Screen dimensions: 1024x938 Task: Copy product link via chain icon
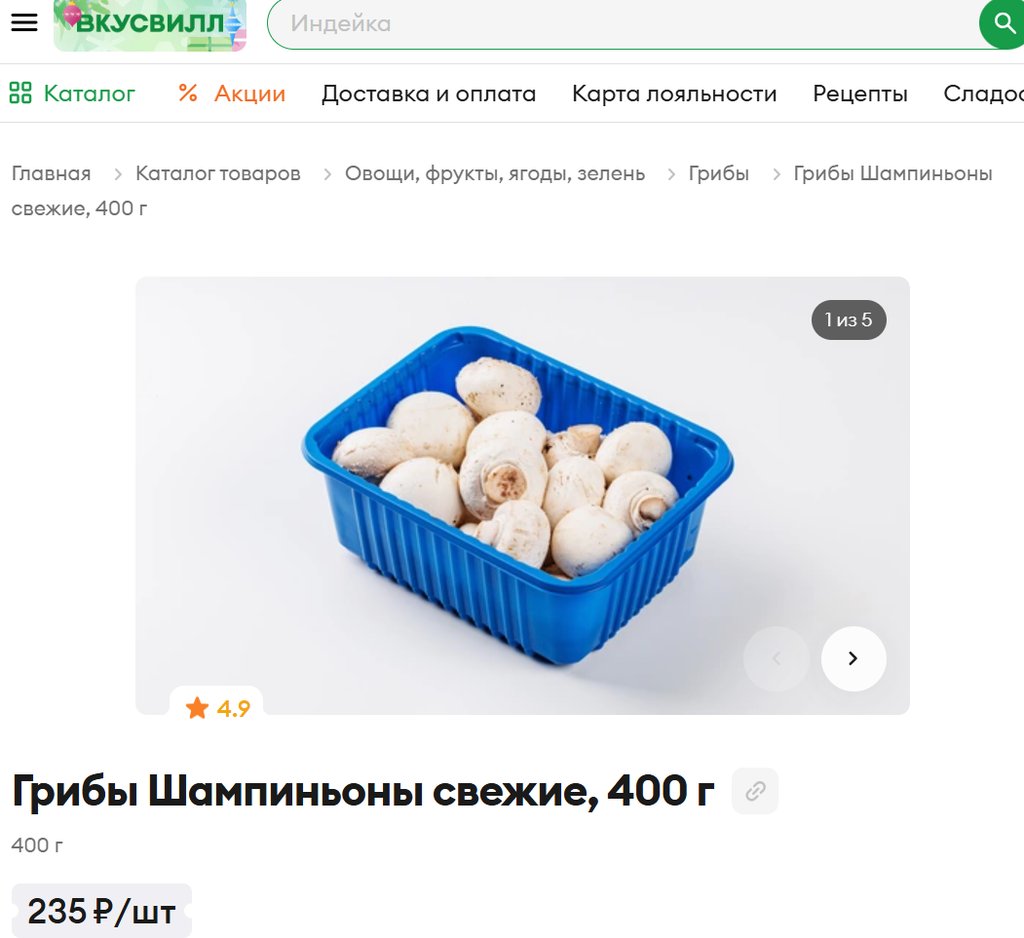(755, 791)
